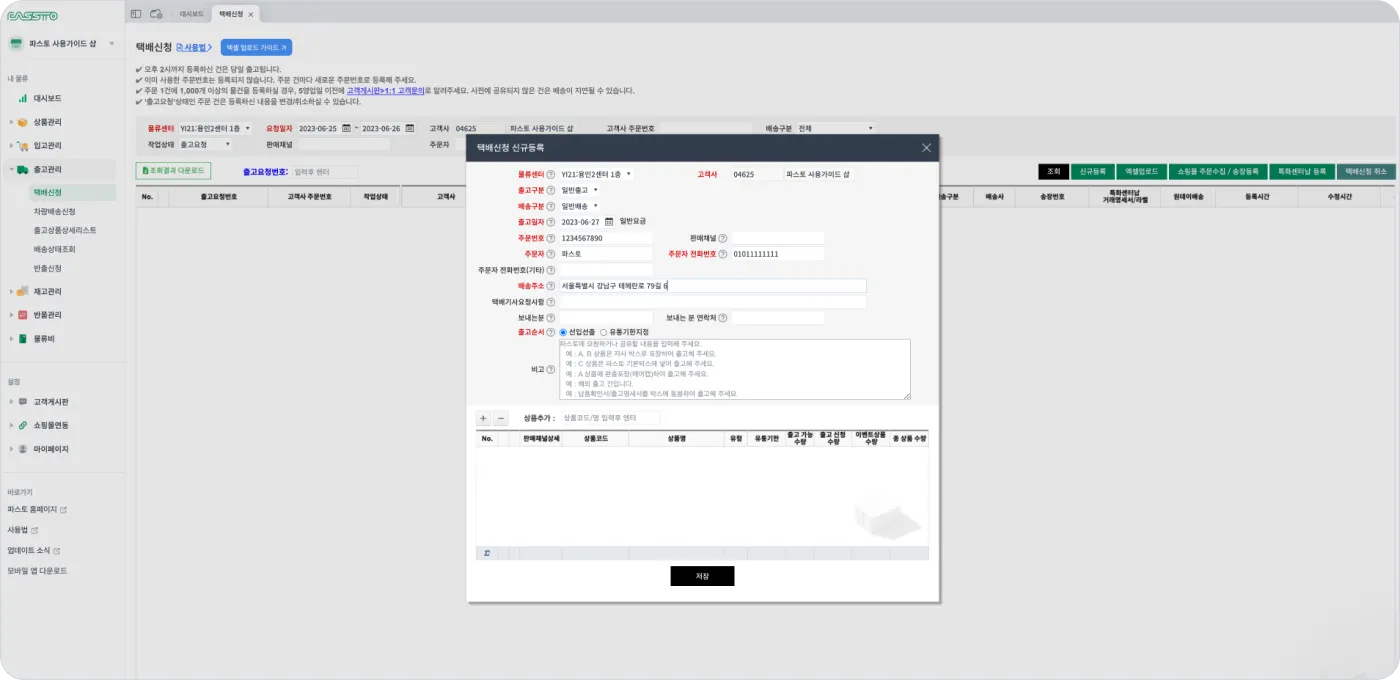Open the dialog's 물류센터 dropdown
The height and width of the screenshot is (680, 1400).
[597, 174]
